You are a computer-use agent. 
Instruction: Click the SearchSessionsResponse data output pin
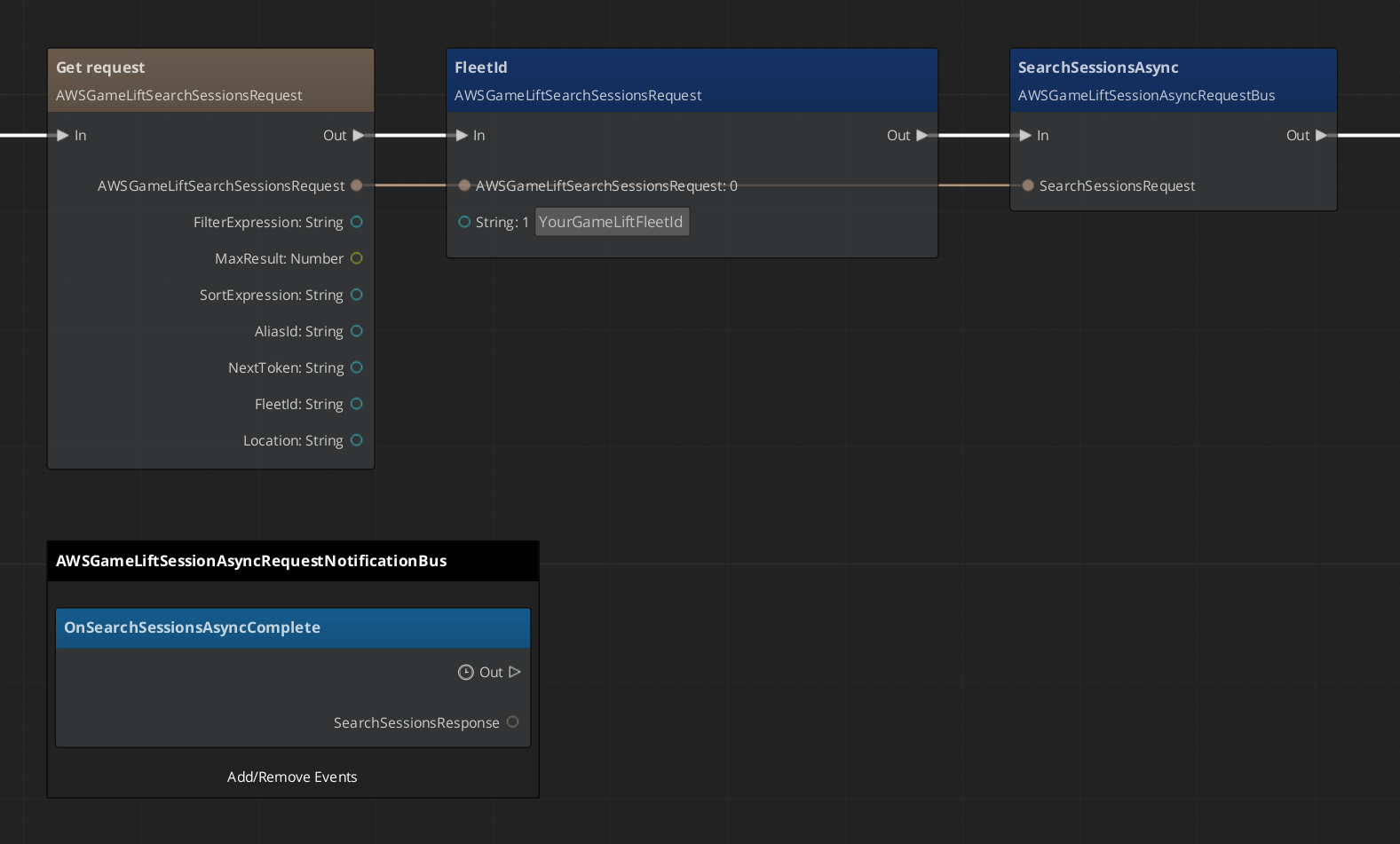pos(512,722)
